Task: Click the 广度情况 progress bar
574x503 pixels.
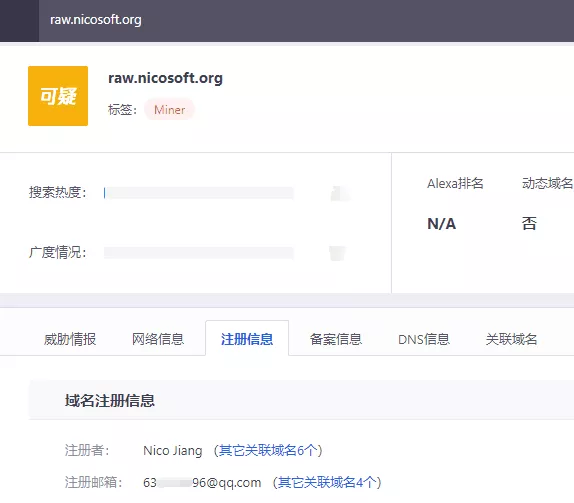Action: (x=199, y=253)
